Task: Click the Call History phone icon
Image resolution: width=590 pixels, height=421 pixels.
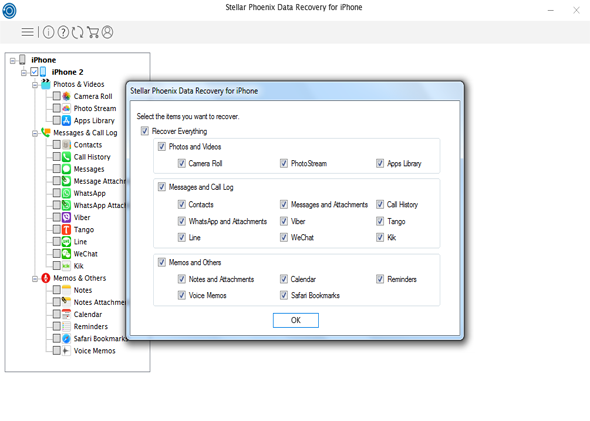Action: (66, 157)
